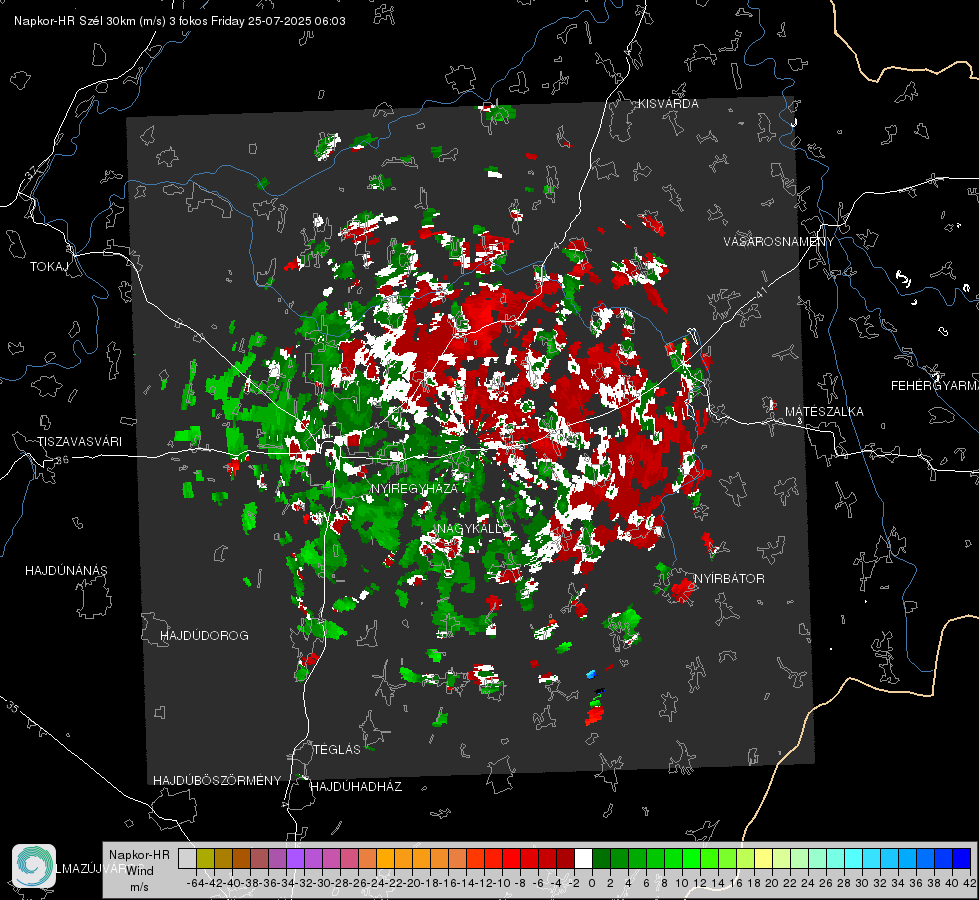Click the HAJDUDOROG town label

tap(204, 636)
